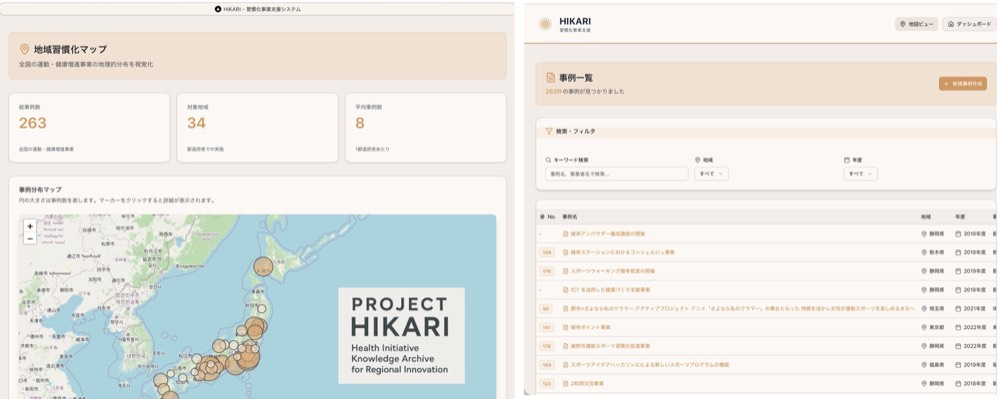Open スポーツウォーキング健幸教室の開催 link
The image size is (1000, 399).
point(613,272)
